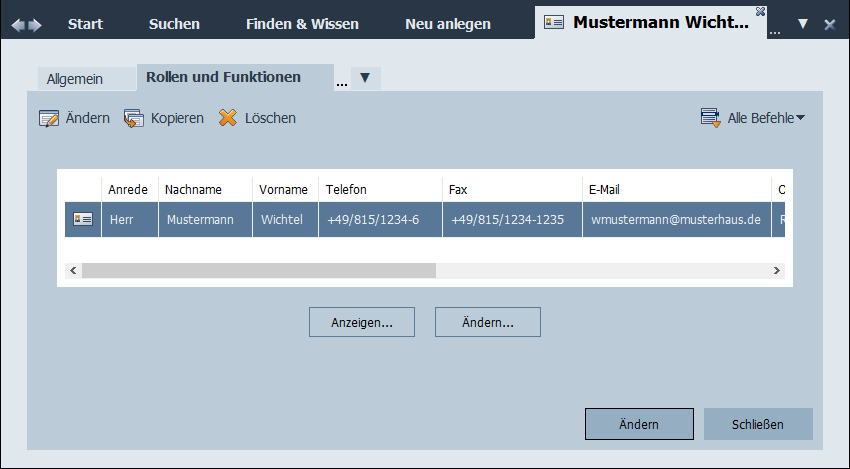The height and width of the screenshot is (469, 850).
Task: Navigate back with left arrow icon
Action: tap(18, 24)
